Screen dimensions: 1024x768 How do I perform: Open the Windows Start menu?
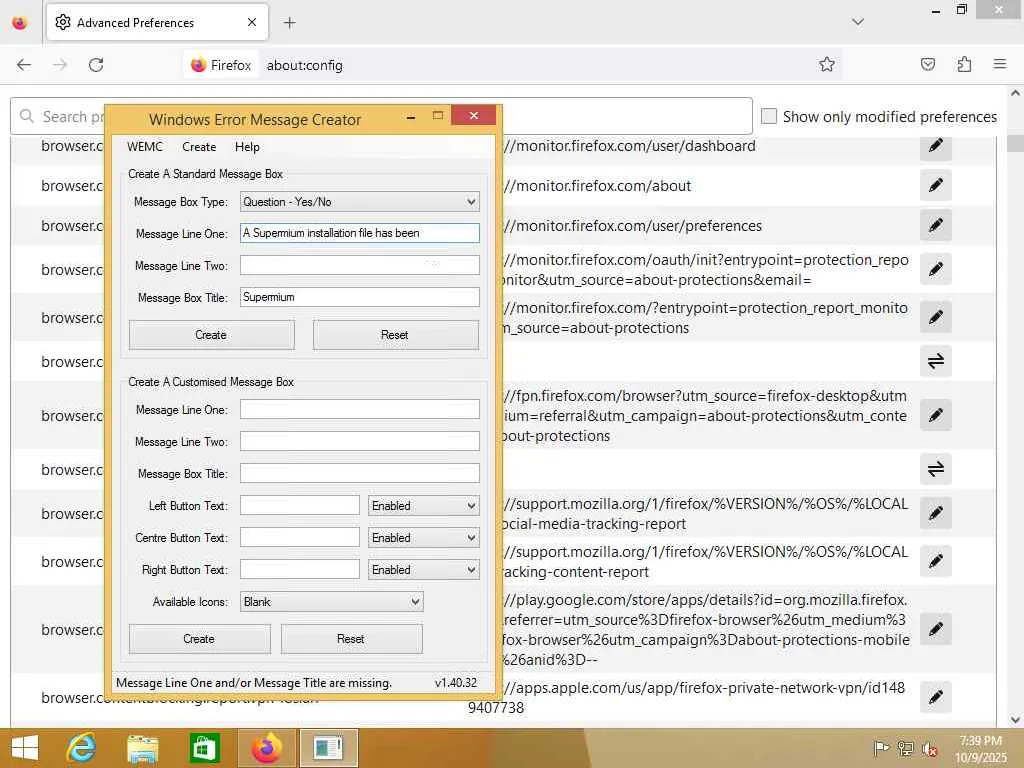pos(25,748)
